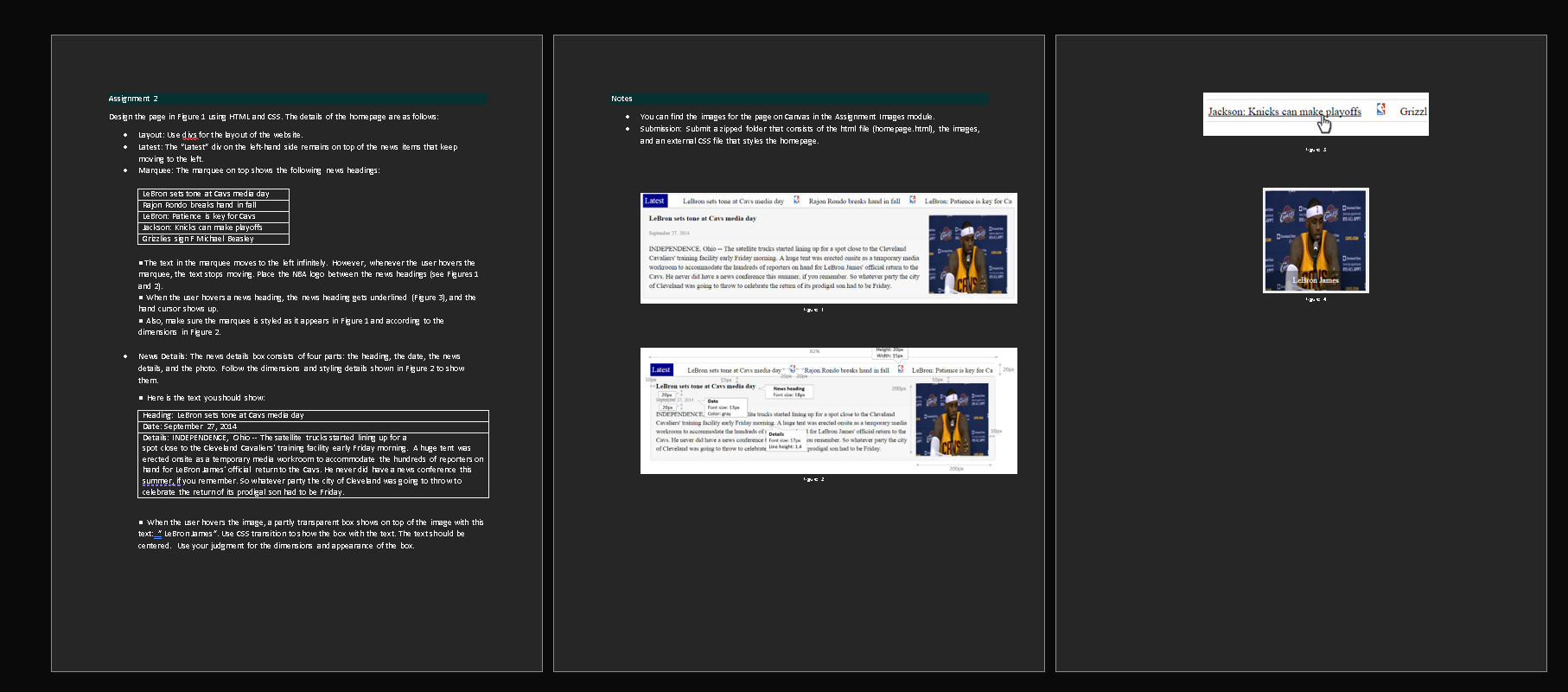This screenshot has width=1568, height=692.
Task: Click the 'Submission:' bullet on Notes page
Action: (x=810, y=135)
